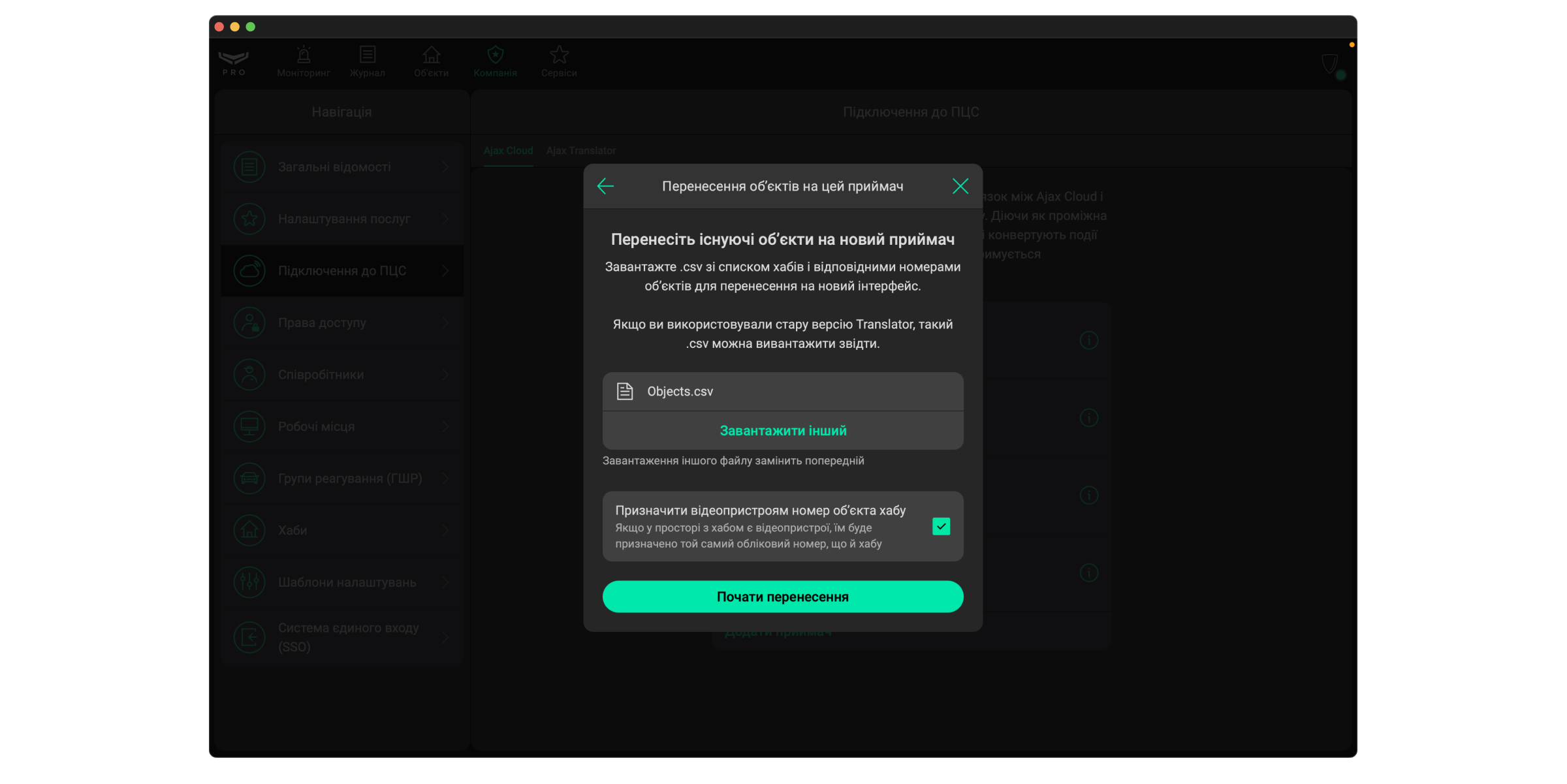
Task: Click Завантажити інший to upload another file
Action: point(783,431)
